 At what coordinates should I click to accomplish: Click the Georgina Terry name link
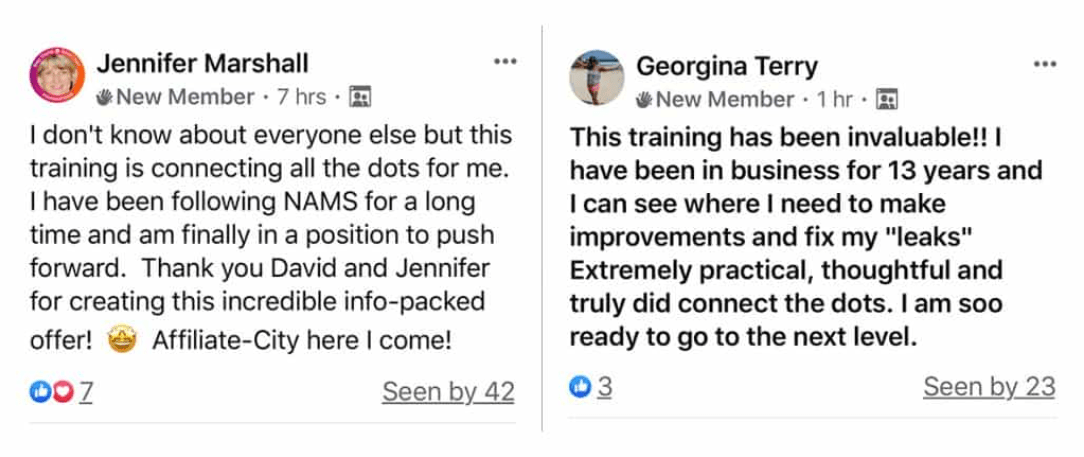tap(727, 66)
